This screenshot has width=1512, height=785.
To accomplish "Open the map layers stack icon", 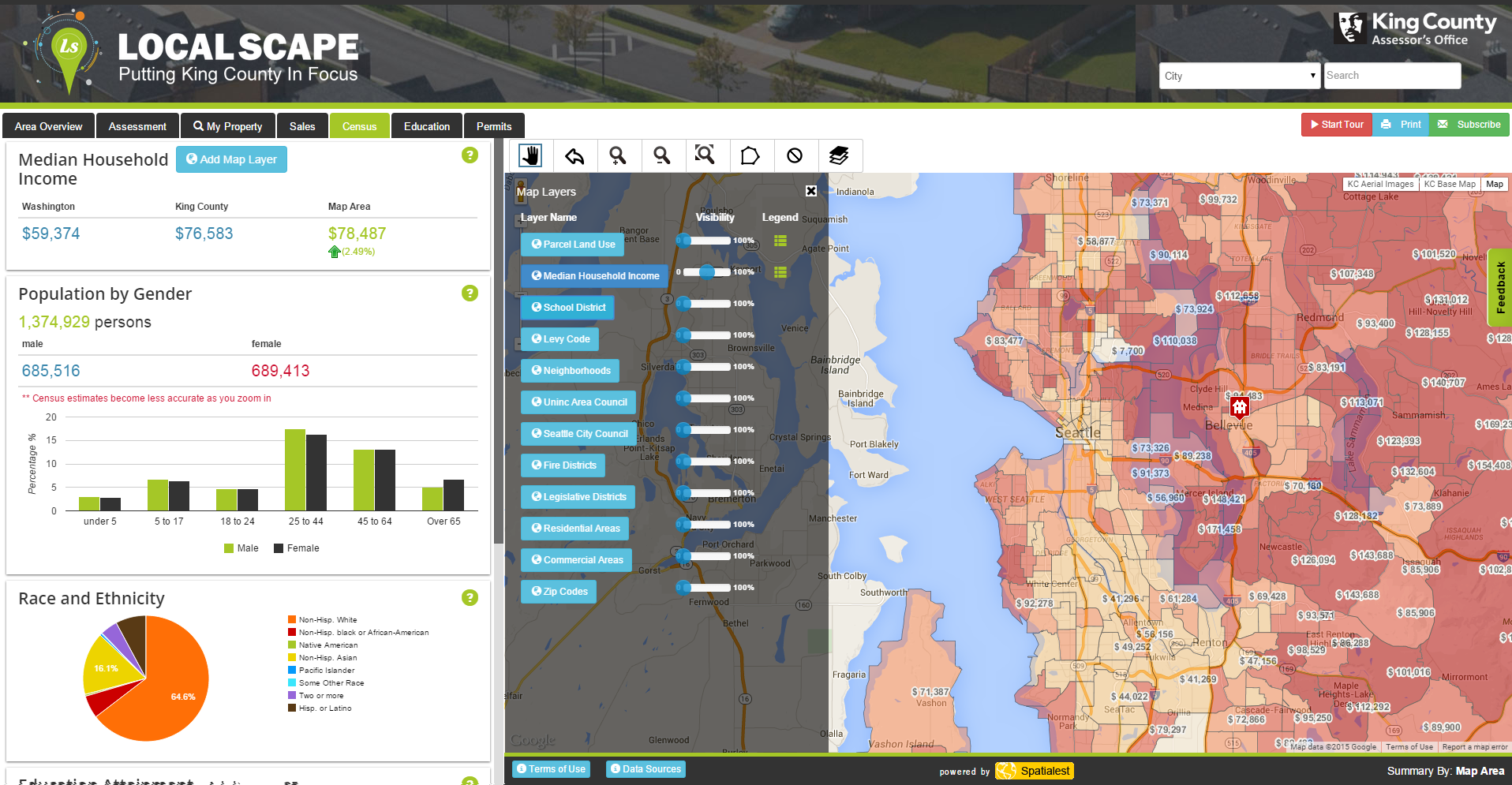I will pos(840,155).
